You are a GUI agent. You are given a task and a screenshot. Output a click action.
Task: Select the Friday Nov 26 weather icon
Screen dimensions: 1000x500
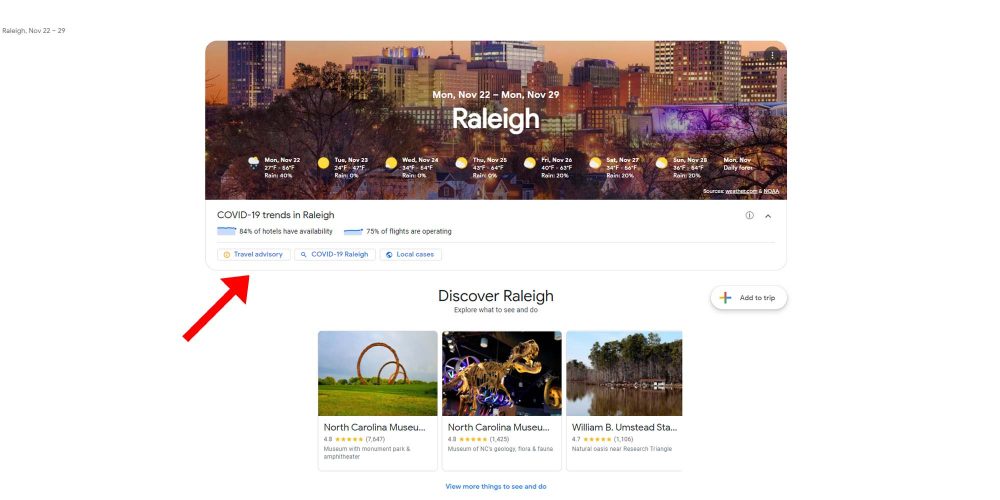(530, 163)
